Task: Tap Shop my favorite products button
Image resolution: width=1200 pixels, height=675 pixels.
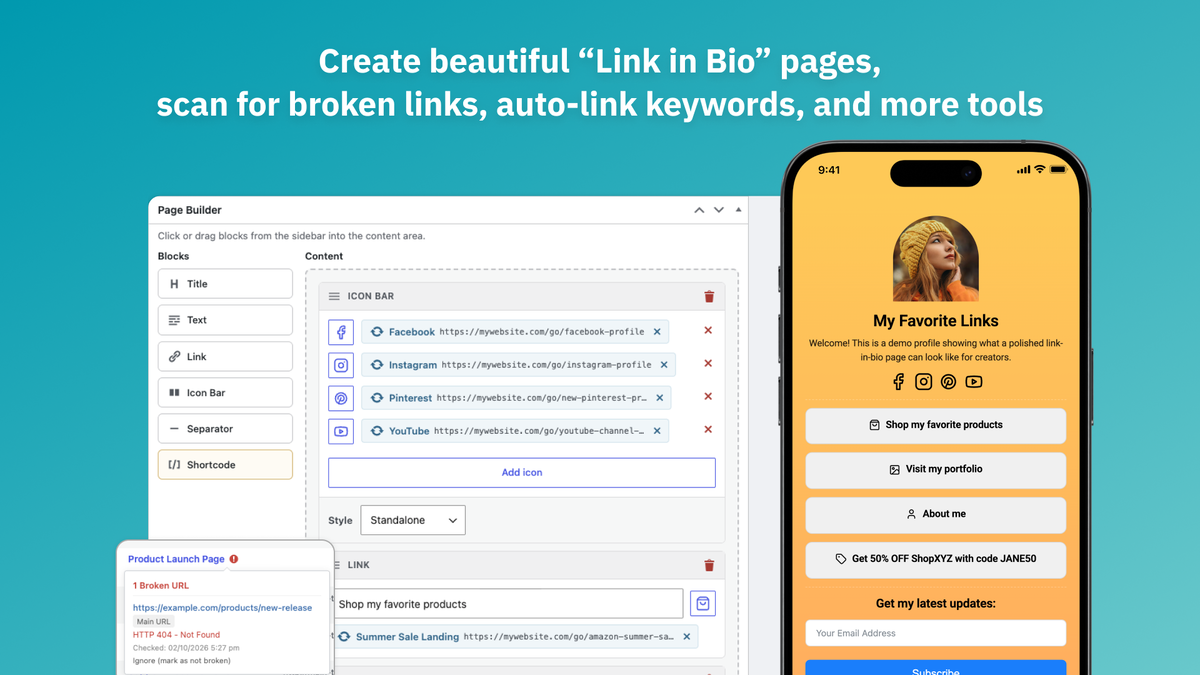Action: click(x=935, y=425)
